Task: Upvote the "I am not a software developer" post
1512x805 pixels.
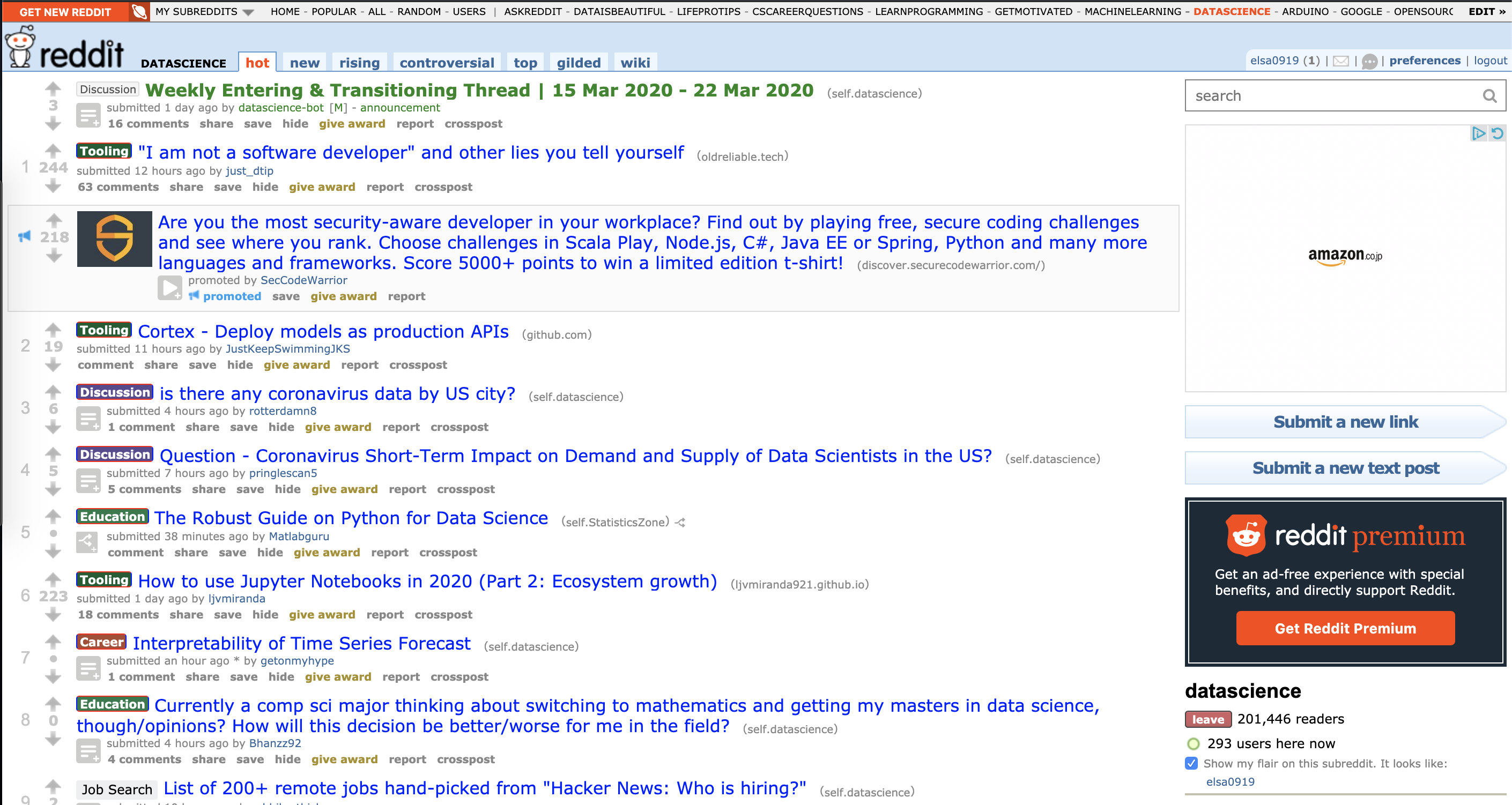Action: 53,151
